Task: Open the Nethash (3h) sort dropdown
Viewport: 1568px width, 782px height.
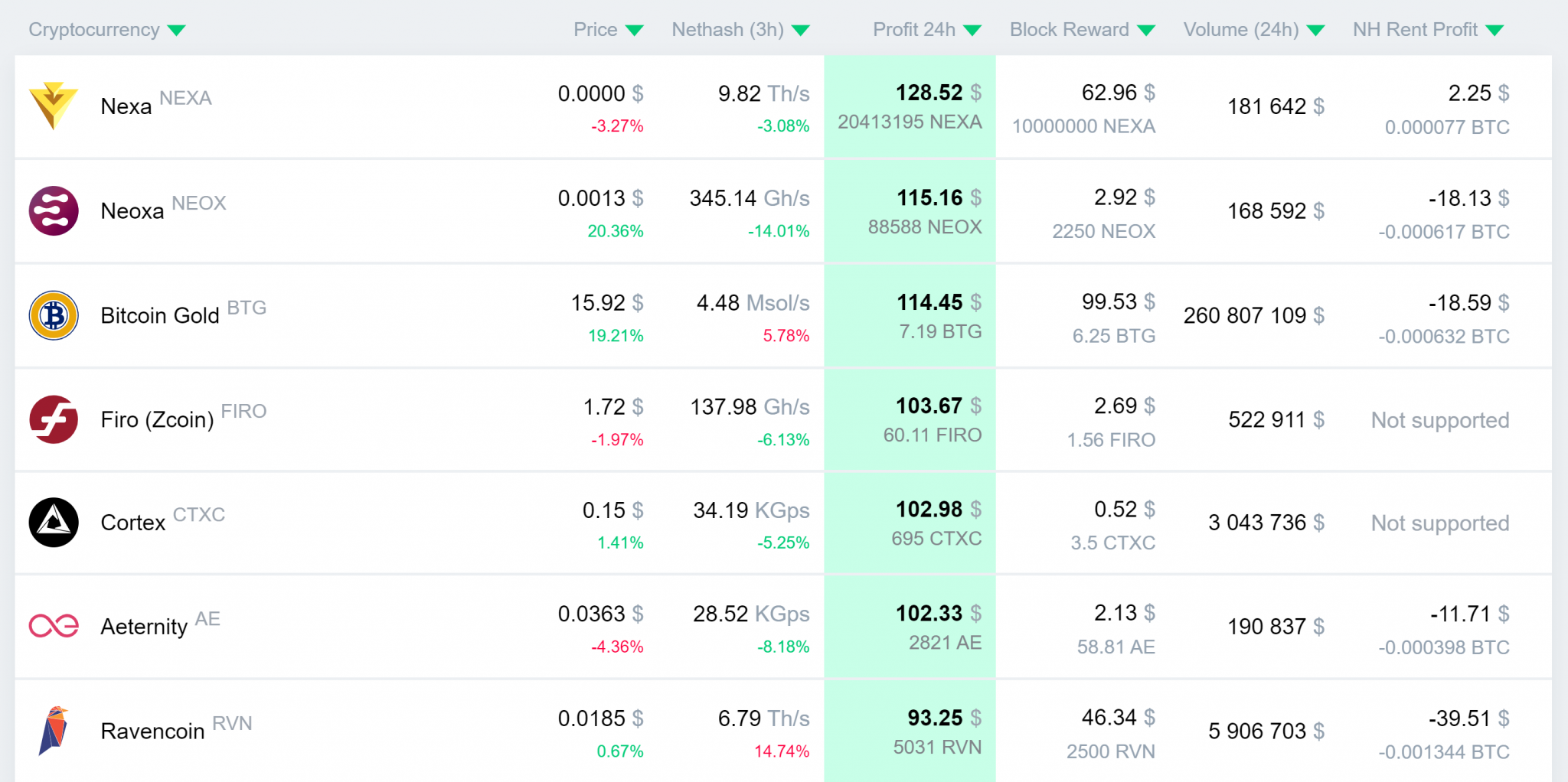Action: coord(801,30)
